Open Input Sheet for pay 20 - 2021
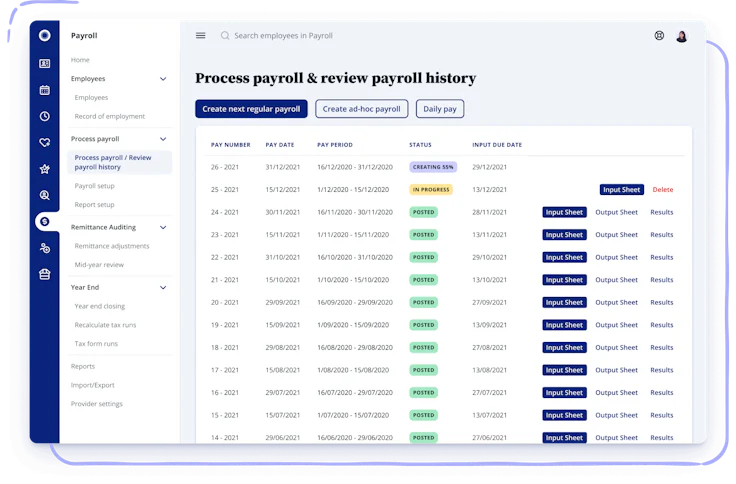 pos(564,302)
